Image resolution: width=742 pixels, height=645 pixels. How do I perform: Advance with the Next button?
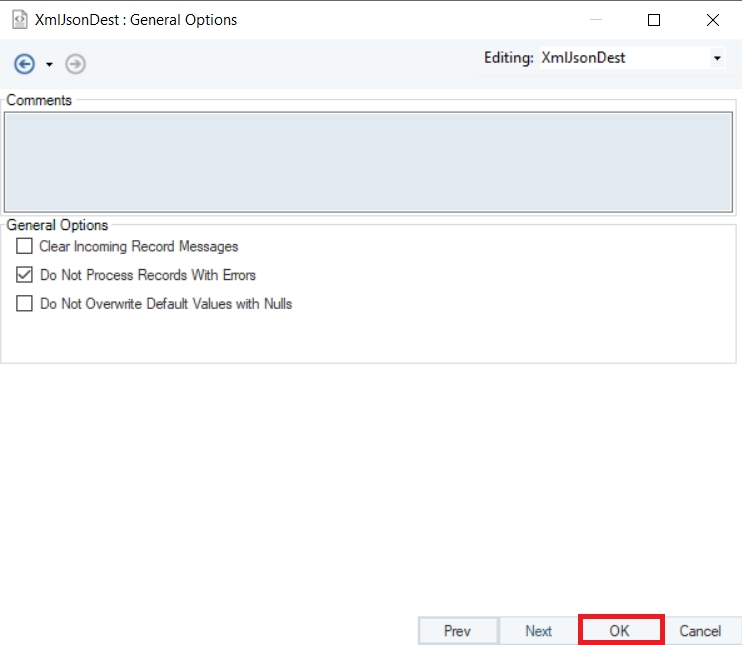click(x=539, y=631)
